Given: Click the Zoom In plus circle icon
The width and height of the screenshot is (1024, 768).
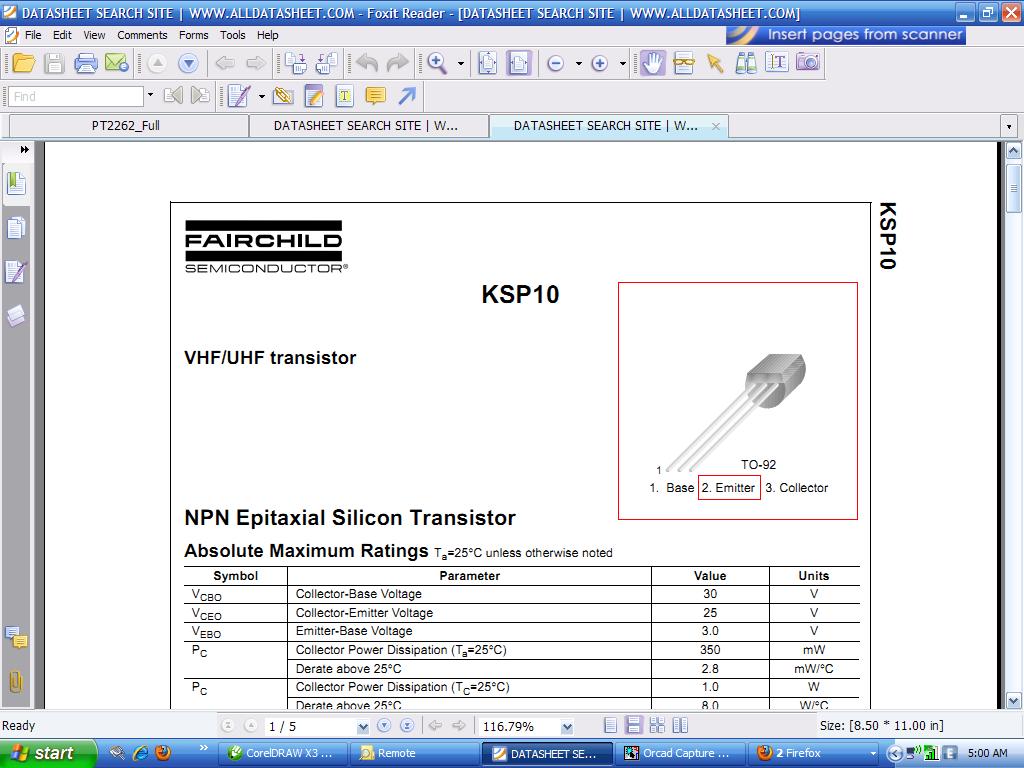Looking at the screenshot, I should (600, 63).
